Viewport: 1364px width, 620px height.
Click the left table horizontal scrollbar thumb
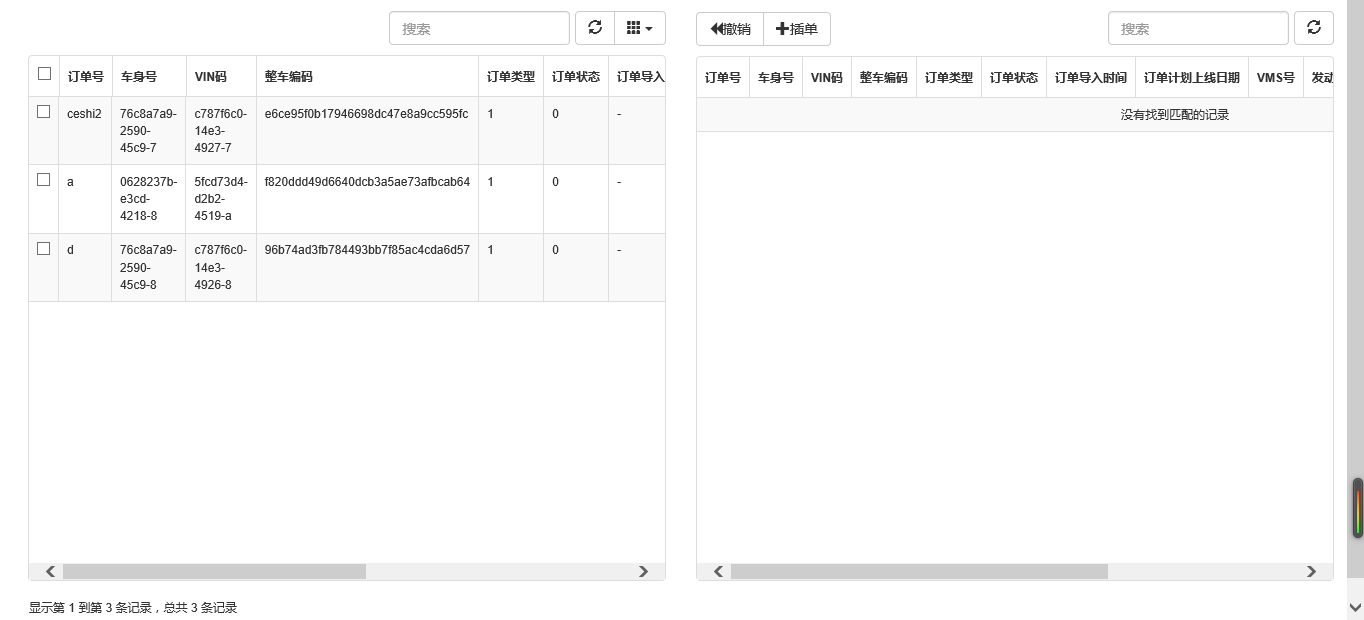click(x=214, y=572)
